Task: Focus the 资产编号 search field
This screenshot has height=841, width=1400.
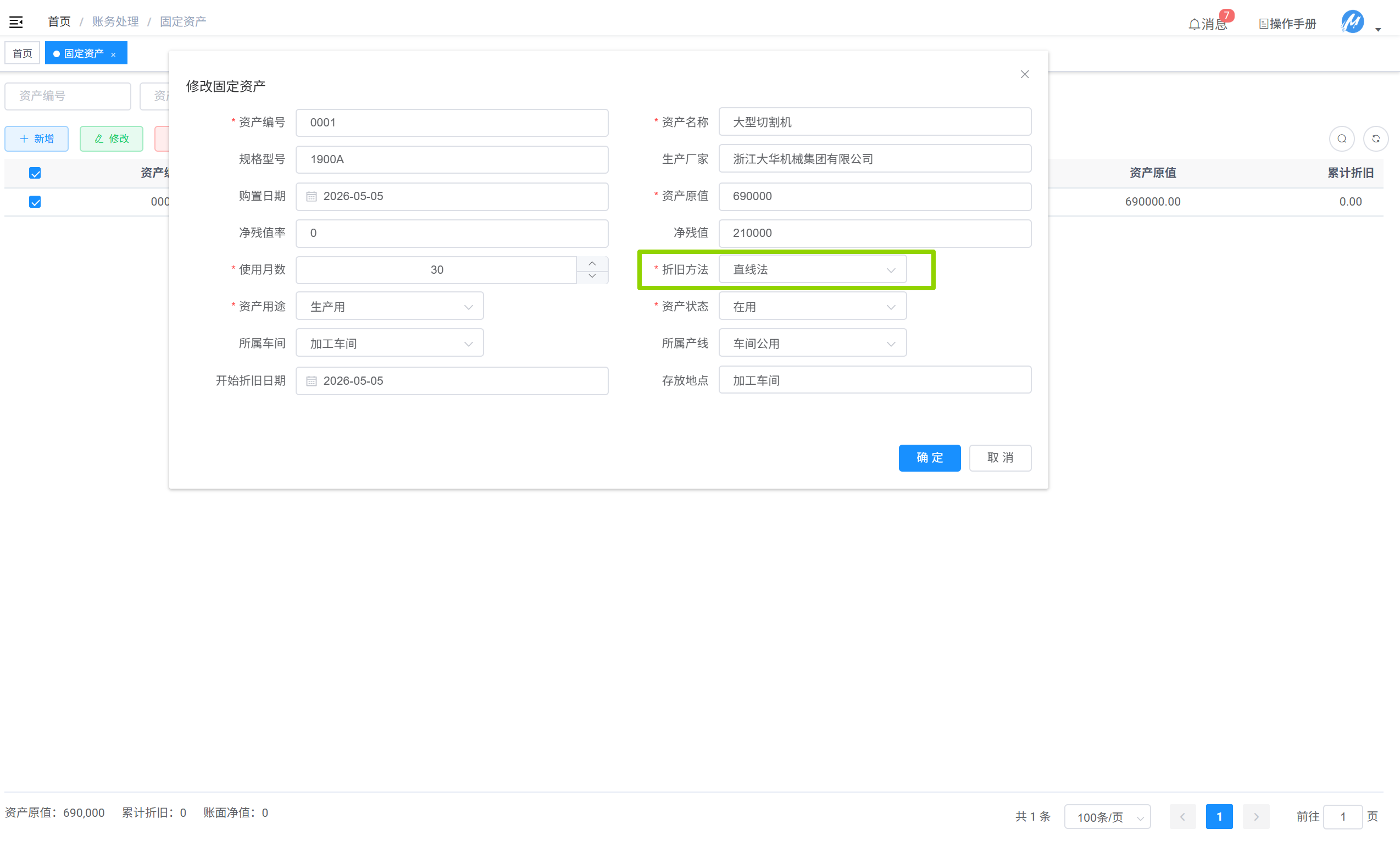Action: pos(68,96)
